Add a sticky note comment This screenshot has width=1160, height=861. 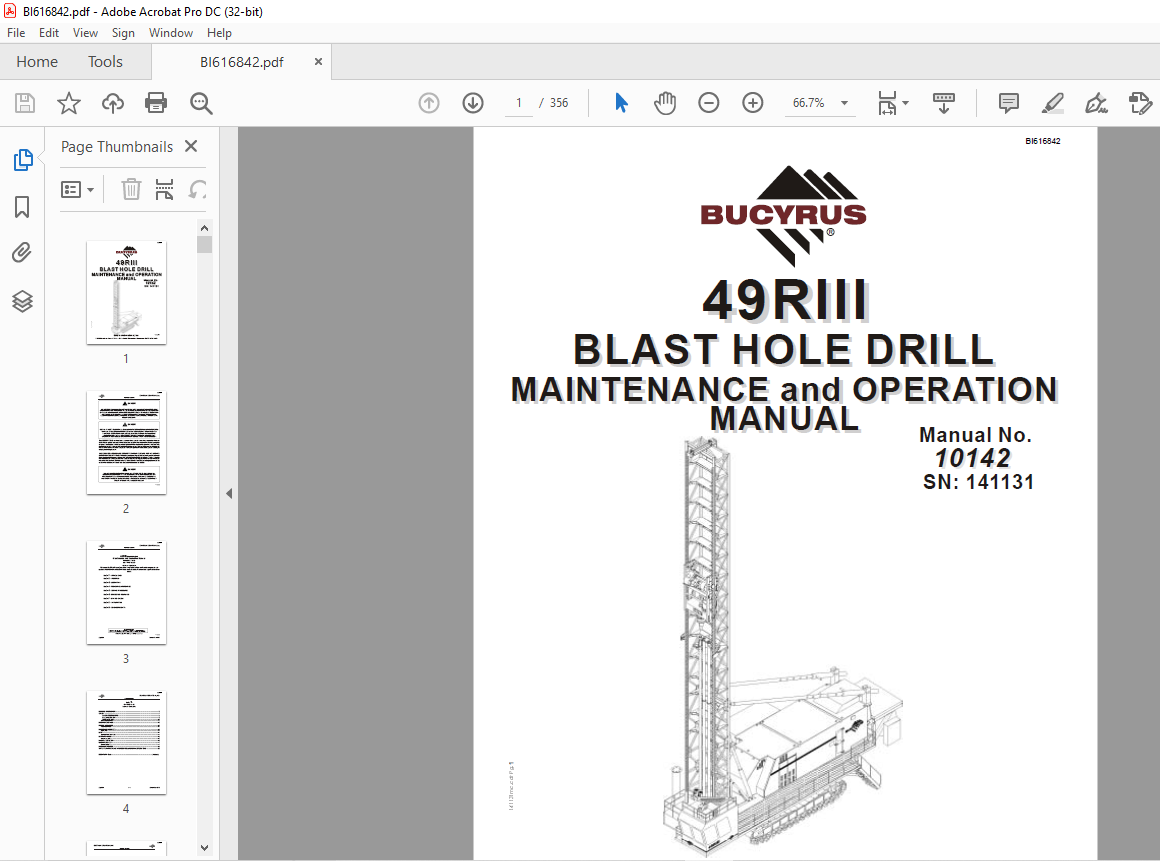1008,103
